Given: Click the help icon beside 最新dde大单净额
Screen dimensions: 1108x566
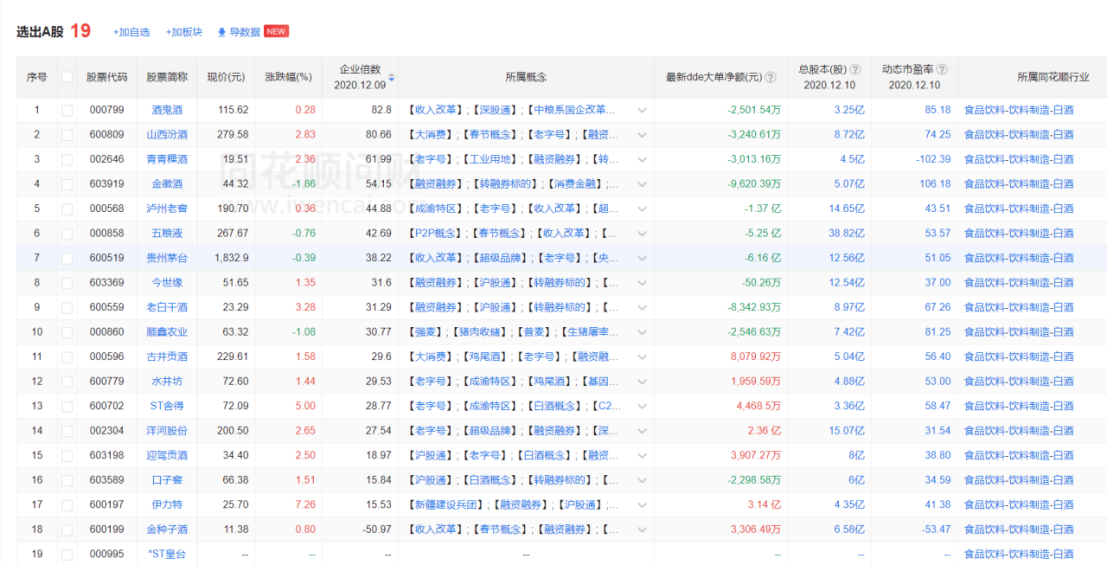Looking at the screenshot, I should [x=771, y=77].
